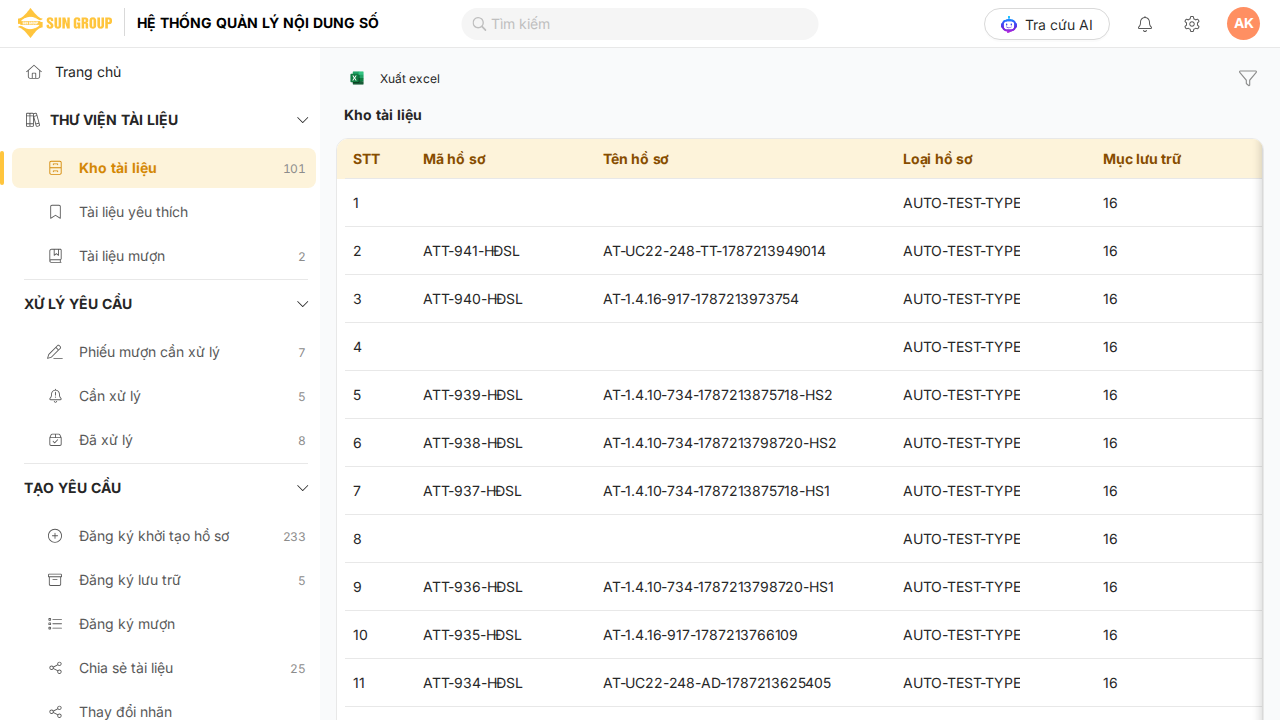The image size is (1280, 720).
Task: Click record name AT-1.4.10-734-1787213875718-HS2
Action: tap(718, 395)
